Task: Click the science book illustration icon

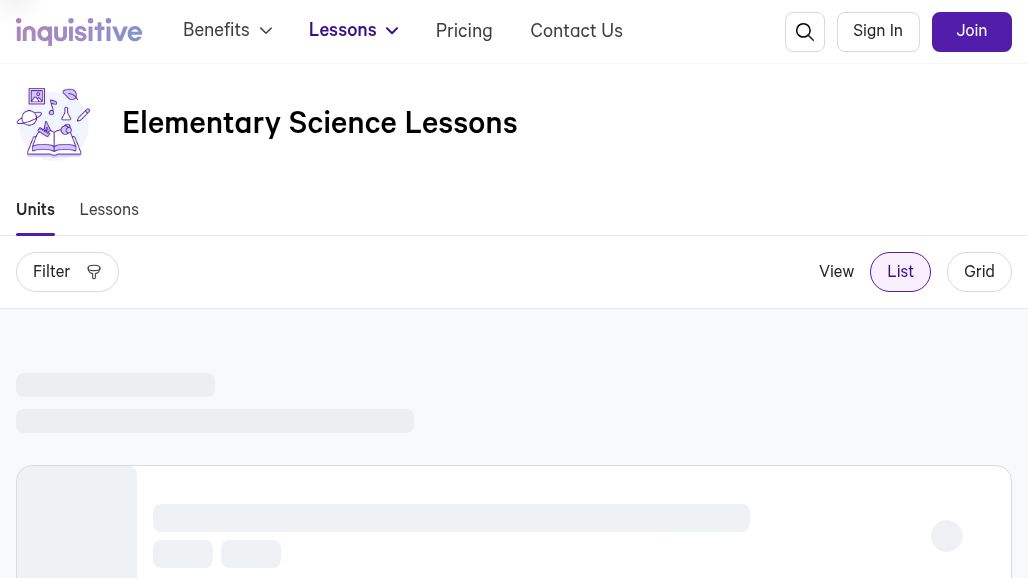Action: point(53,123)
